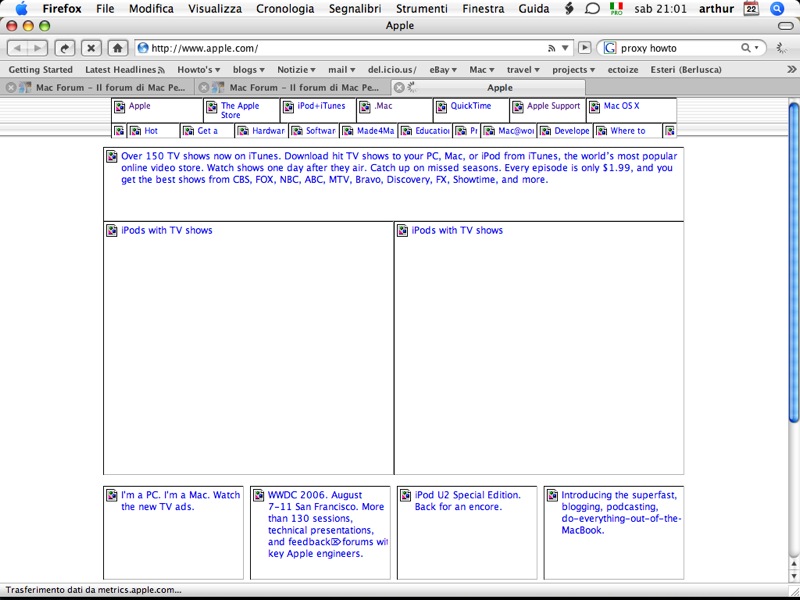This screenshot has height=600, width=800.
Task: Click the URL field showing www.apple.com
Action: (x=354, y=48)
